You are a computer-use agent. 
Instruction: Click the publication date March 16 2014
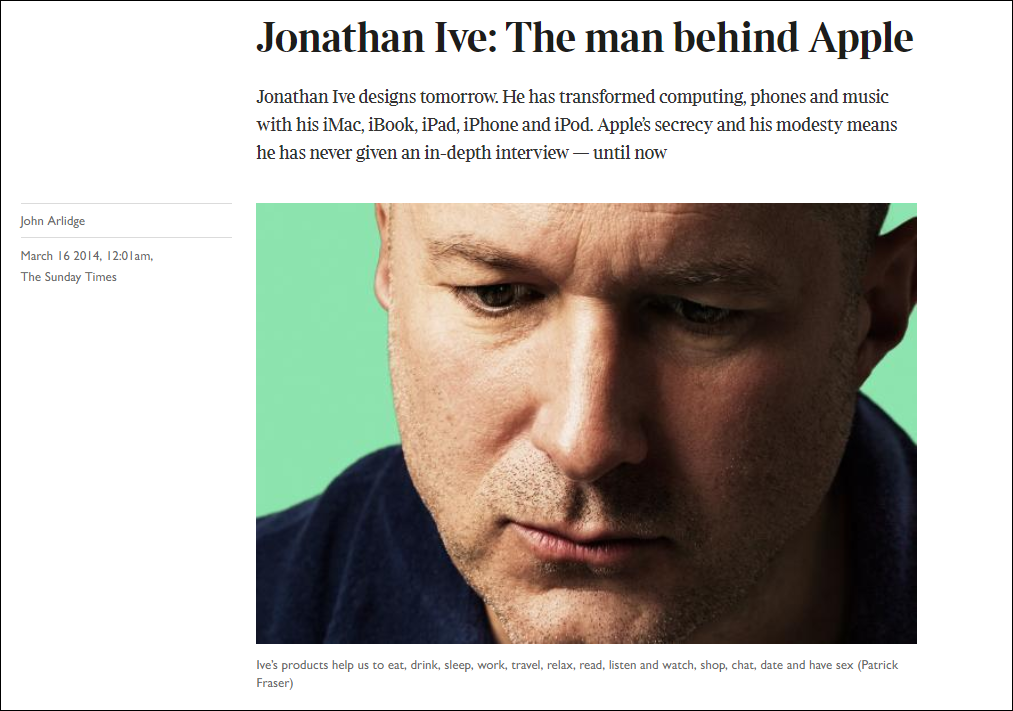point(61,256)
